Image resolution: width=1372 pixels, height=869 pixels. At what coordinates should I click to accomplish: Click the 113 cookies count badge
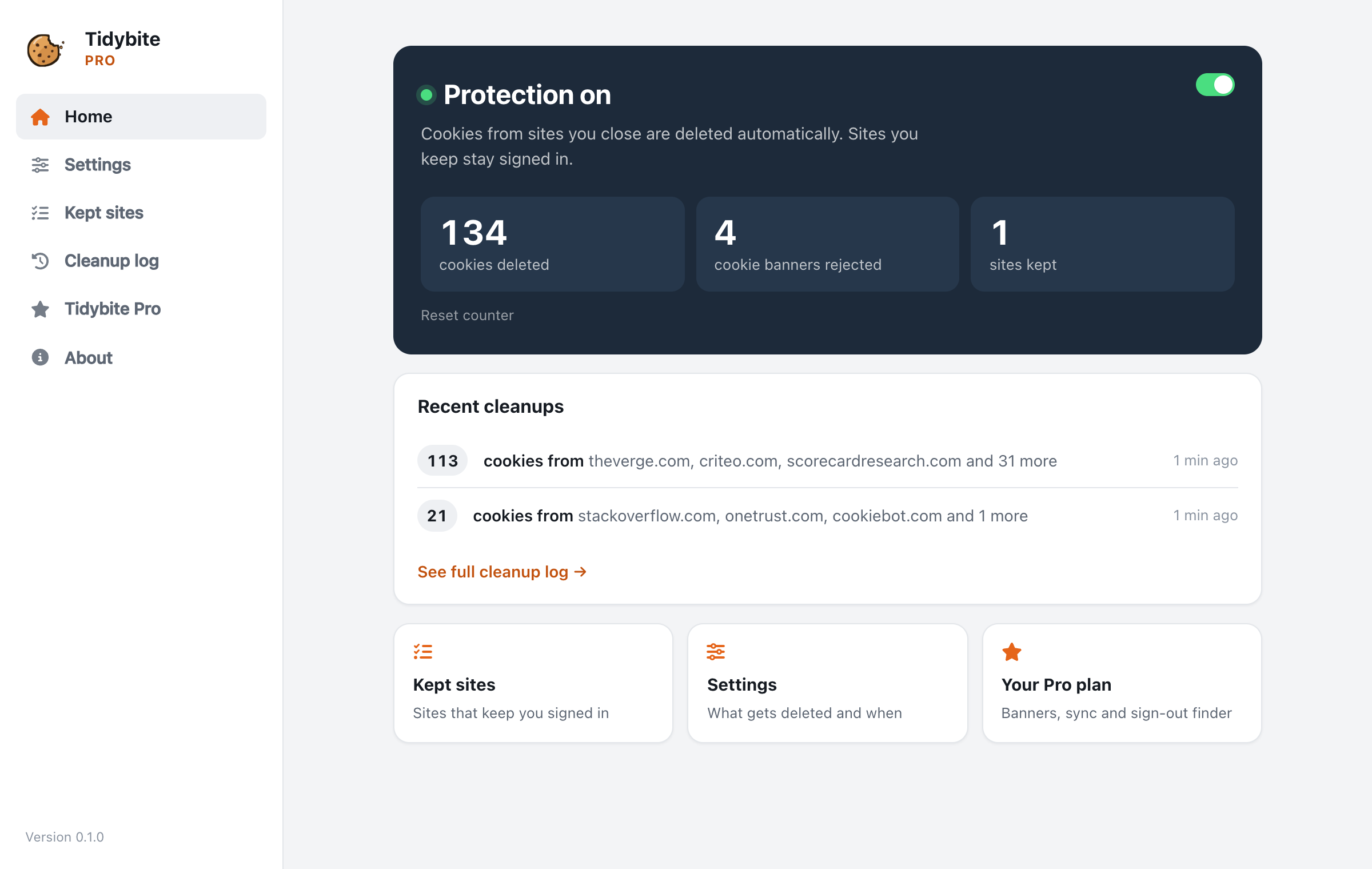(442, 461)
